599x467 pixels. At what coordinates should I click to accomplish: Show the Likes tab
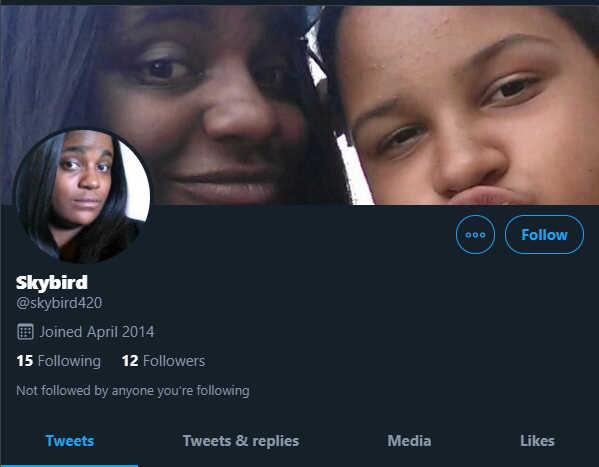[x=537, y=441]
